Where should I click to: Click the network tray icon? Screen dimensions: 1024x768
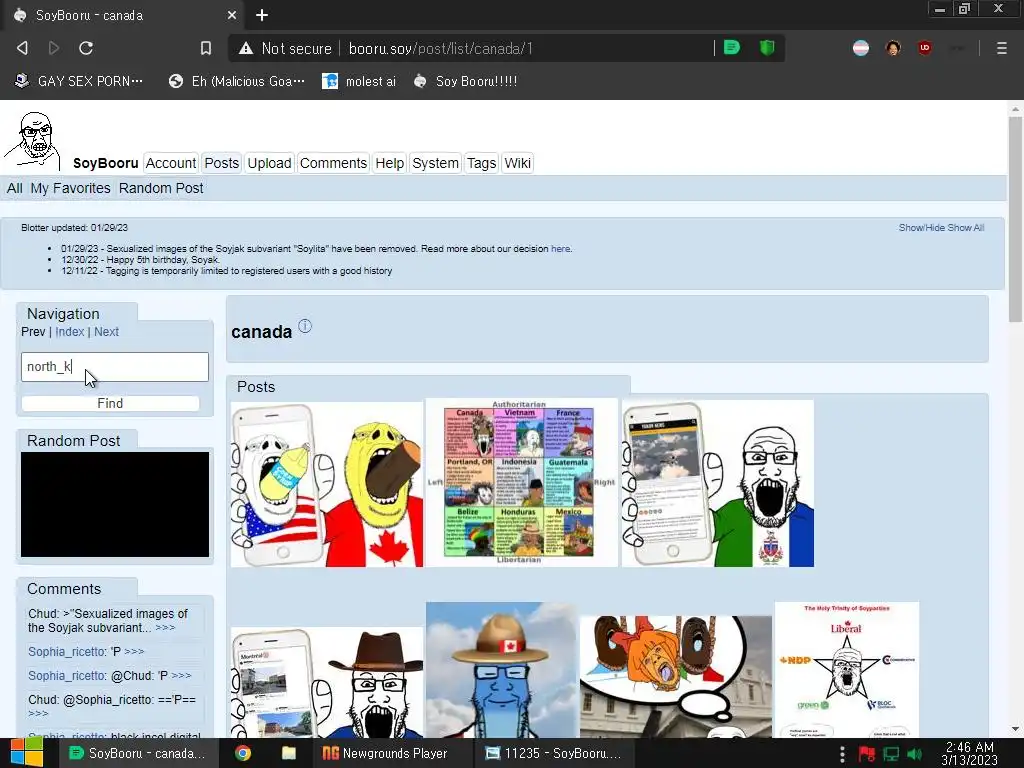pyautogui.click(x=891, y=754)
